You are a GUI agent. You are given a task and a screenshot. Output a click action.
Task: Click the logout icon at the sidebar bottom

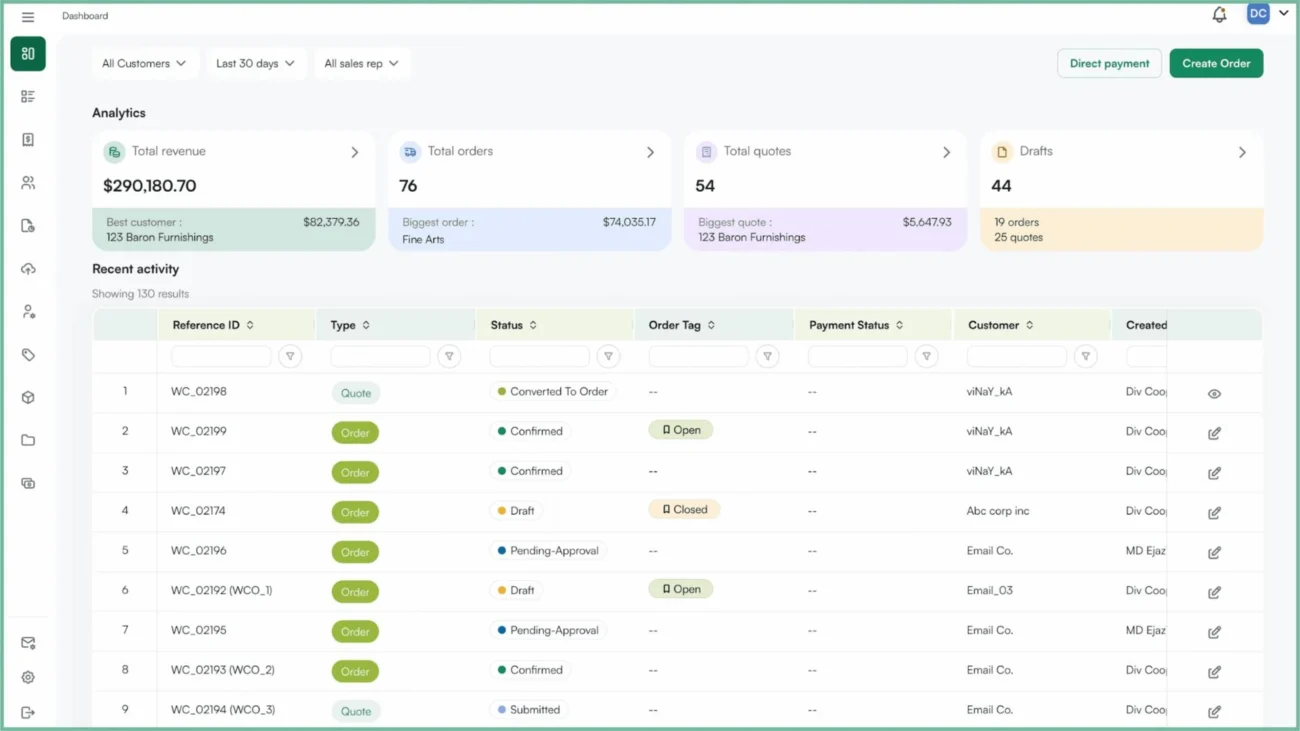click(27, 712)
